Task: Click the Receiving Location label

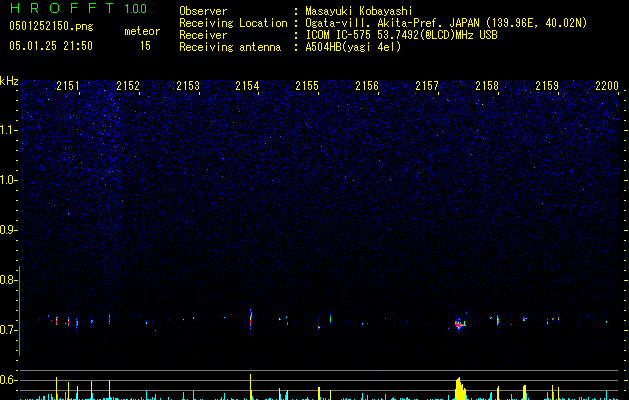Action: (233, 23)
